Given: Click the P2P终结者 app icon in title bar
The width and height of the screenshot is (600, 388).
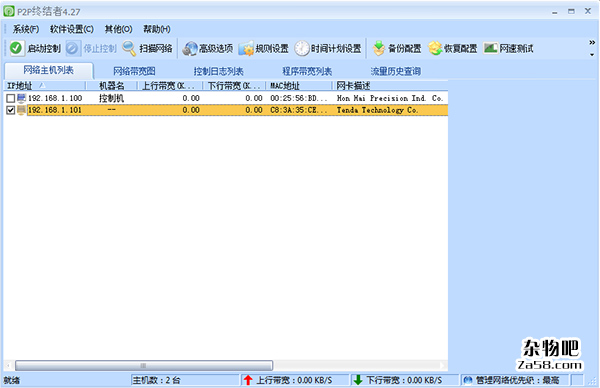Looking at the screenshot, I should [x=8, y=11].
